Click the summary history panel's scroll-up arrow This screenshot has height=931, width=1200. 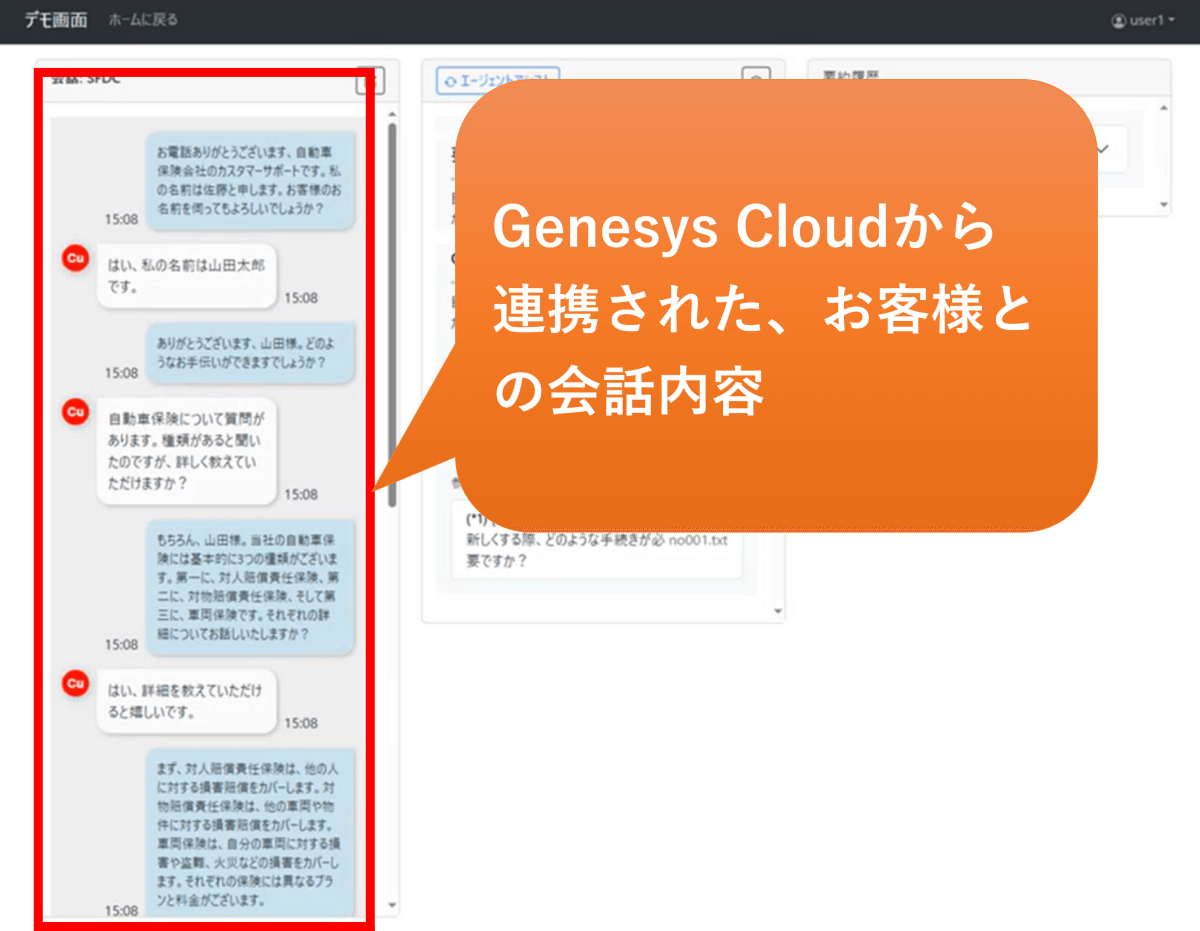(1163, 108)
